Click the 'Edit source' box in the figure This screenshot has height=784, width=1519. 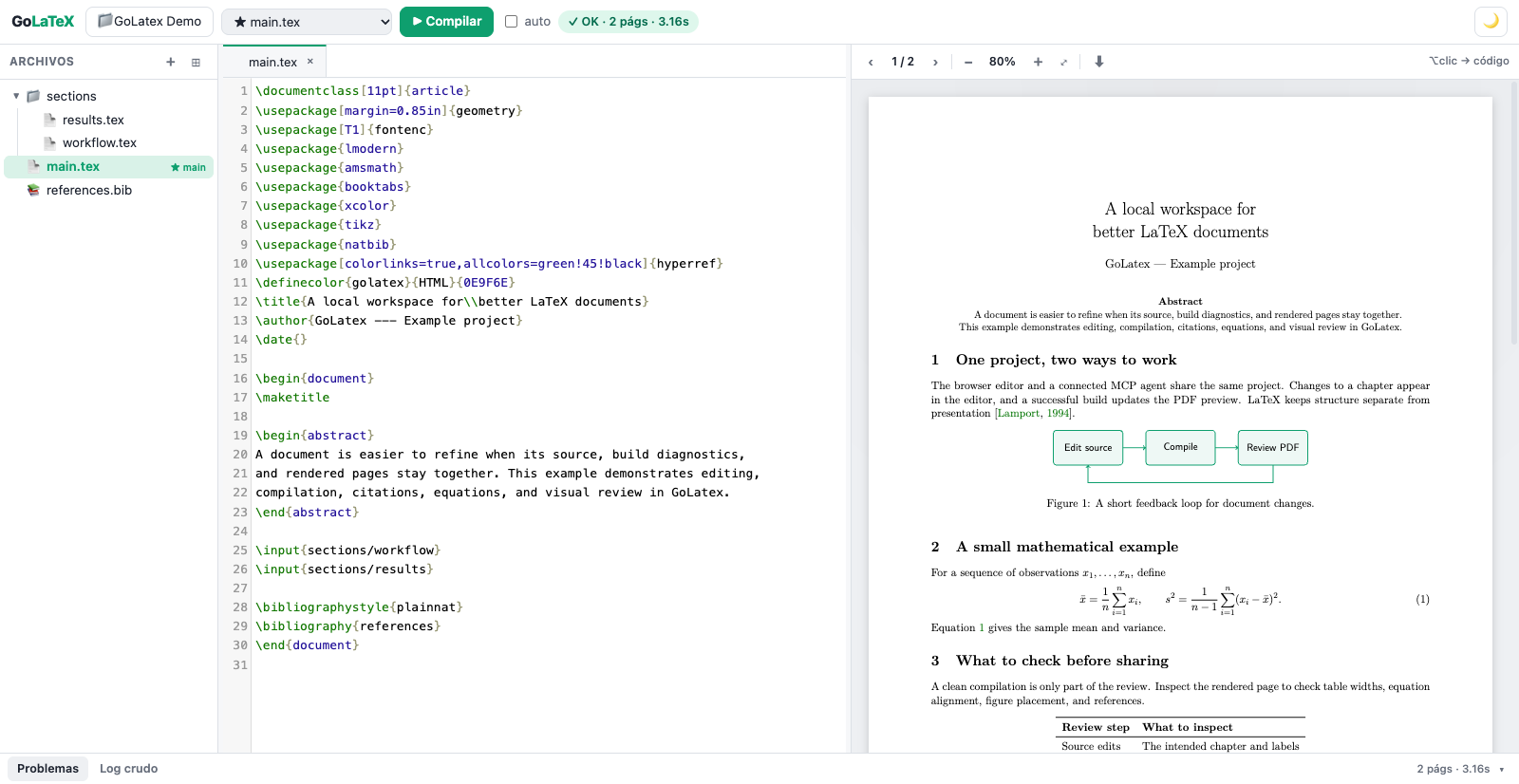[1088, 448]
